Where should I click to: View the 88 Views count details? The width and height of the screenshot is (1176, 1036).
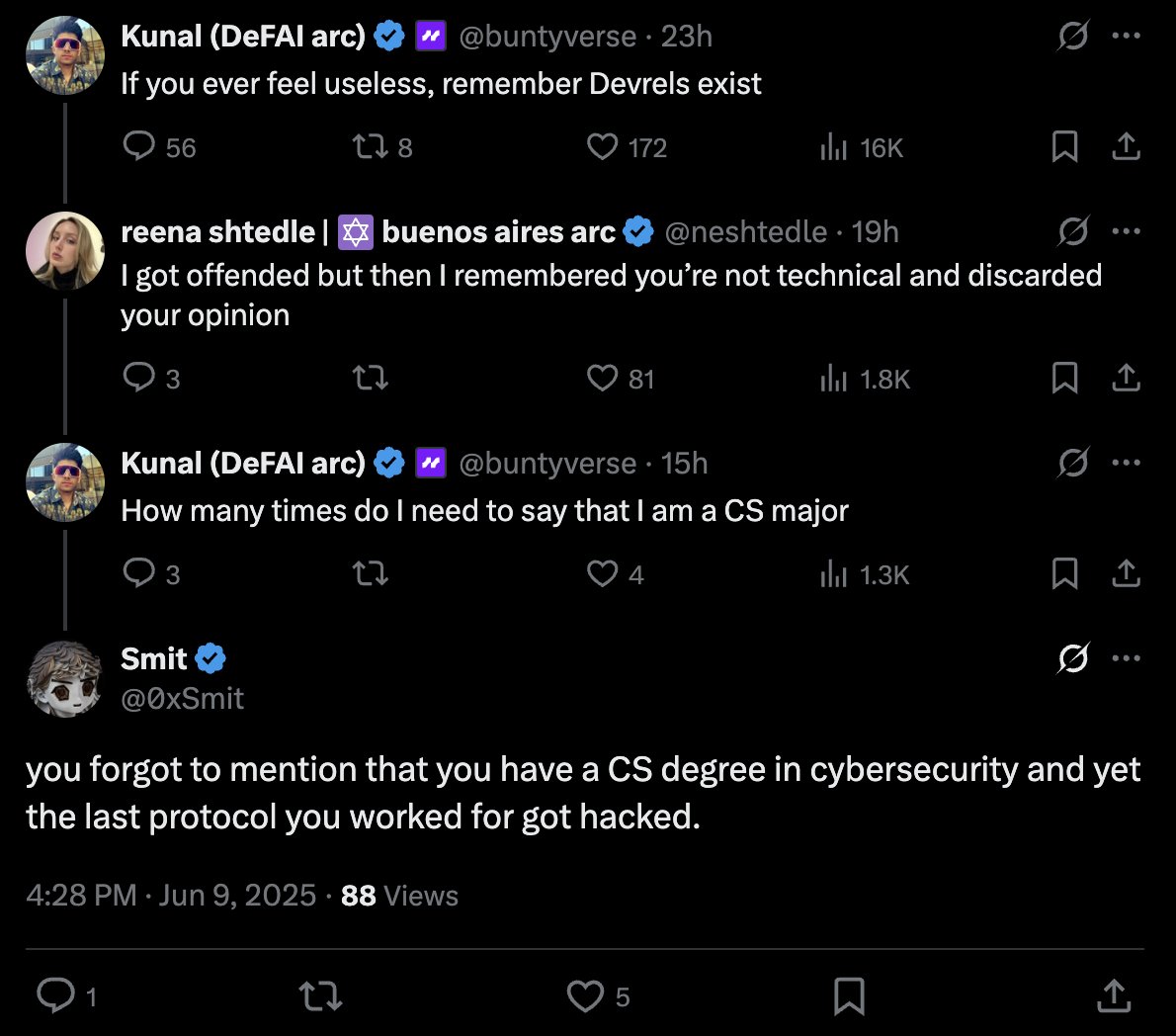(399, 896)
